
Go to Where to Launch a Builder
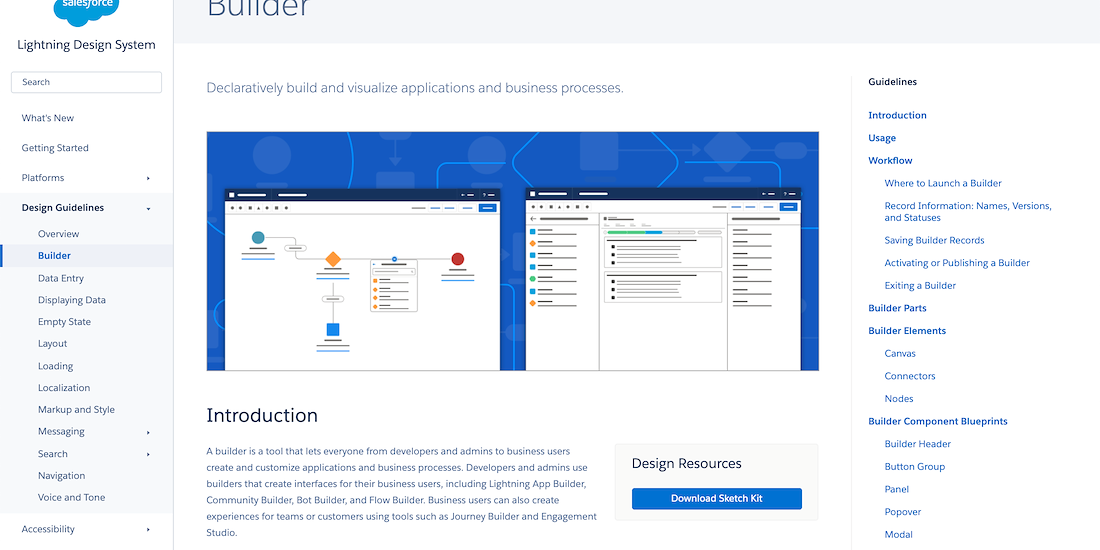[x=943, y=183]
